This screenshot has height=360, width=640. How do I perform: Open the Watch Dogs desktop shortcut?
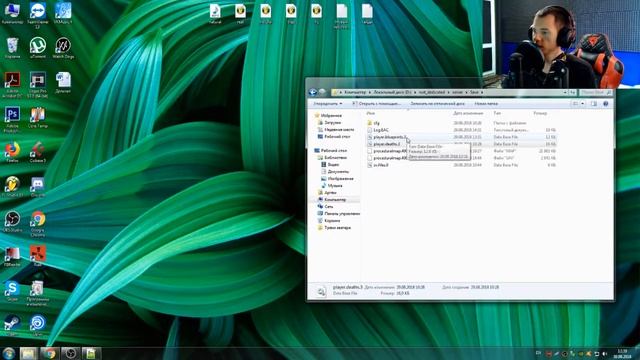pyautogui.click(x=63, y=48)
